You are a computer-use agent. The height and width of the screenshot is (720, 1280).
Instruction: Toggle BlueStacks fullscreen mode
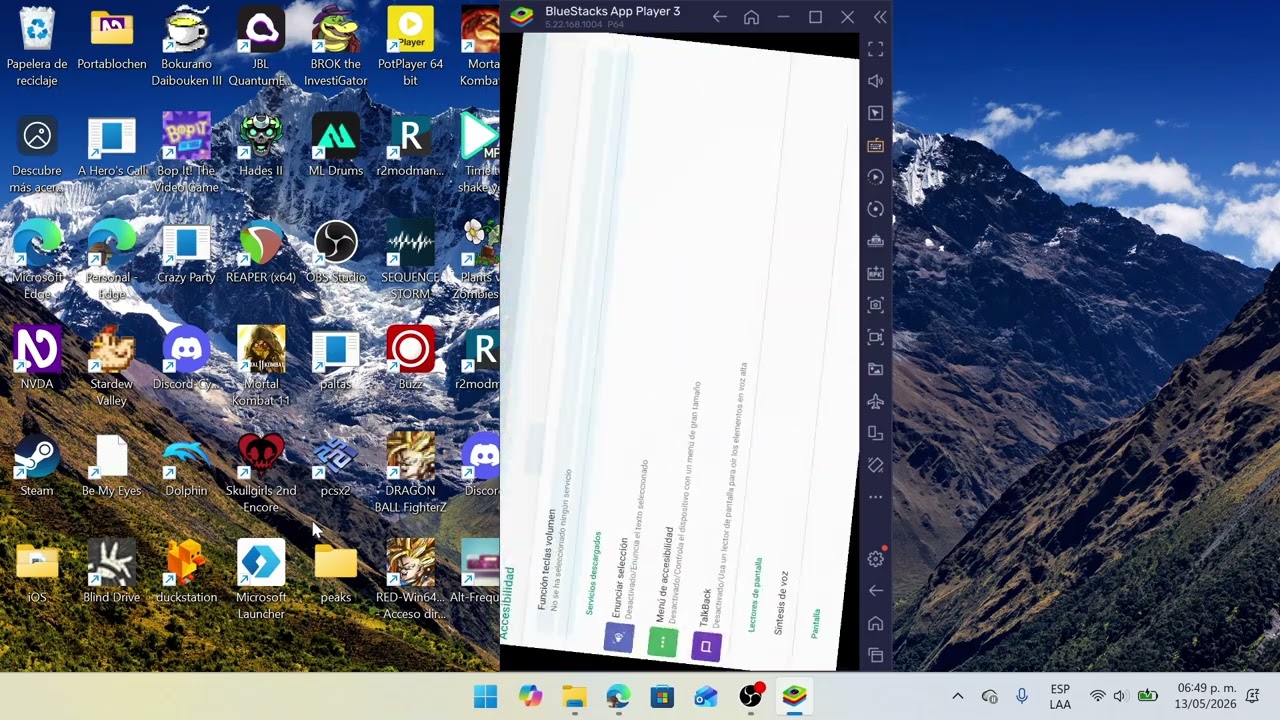point(875,49)
